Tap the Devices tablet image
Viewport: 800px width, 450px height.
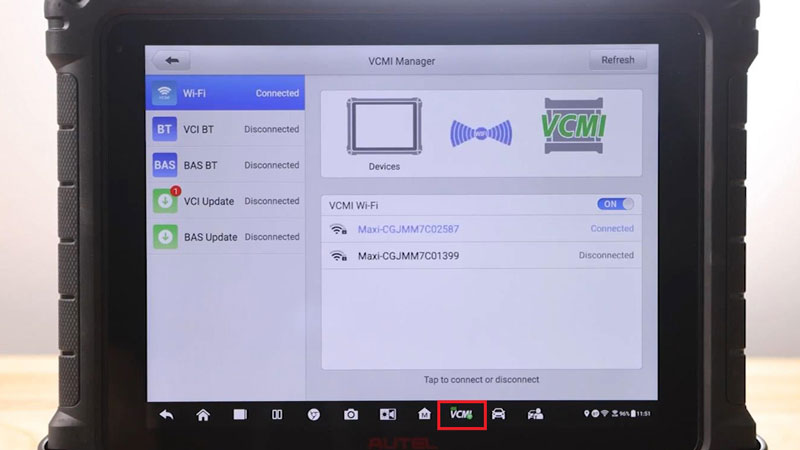tap(384, 127)
